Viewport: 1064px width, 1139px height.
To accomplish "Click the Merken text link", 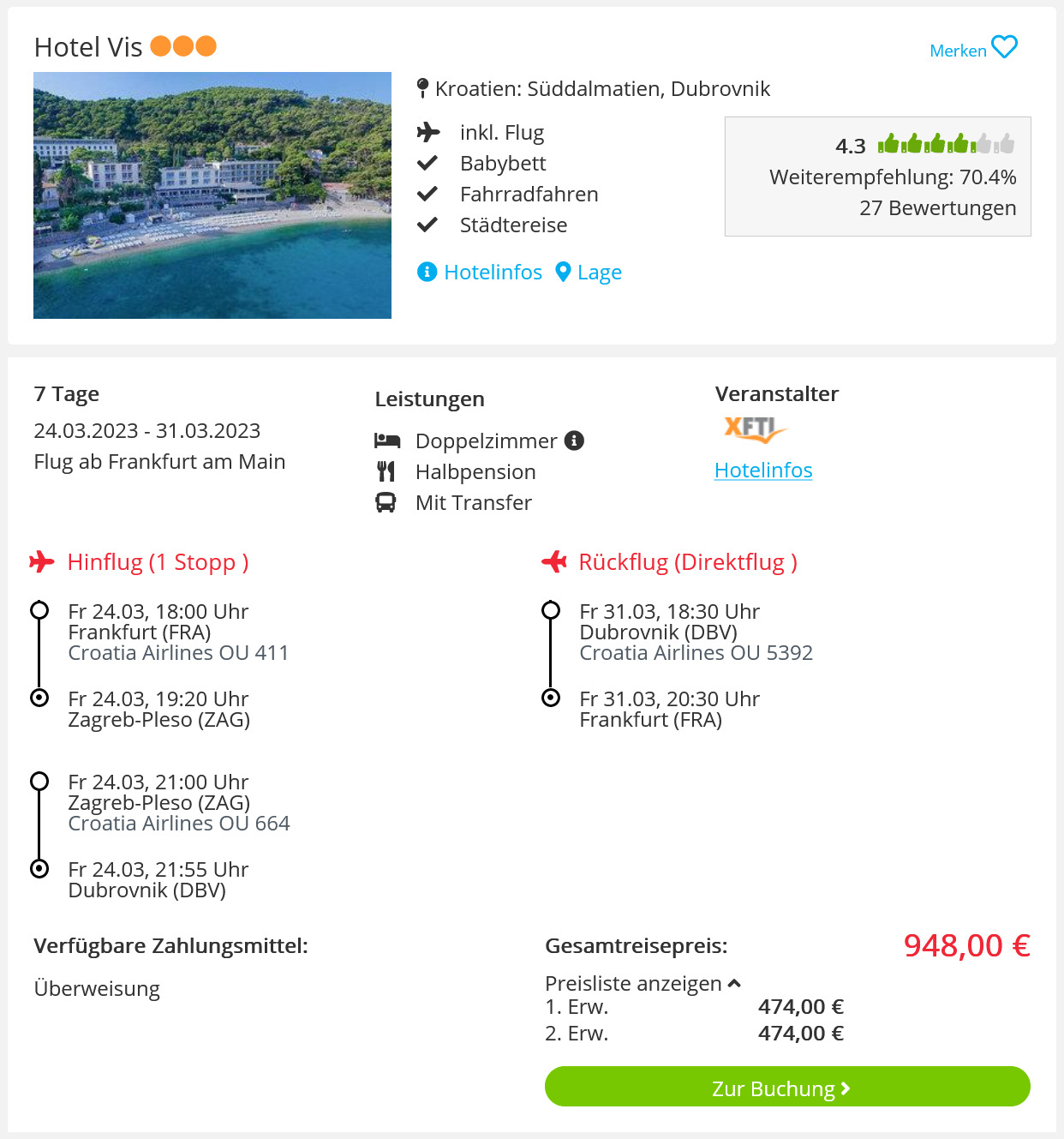I will coord(958,51).
